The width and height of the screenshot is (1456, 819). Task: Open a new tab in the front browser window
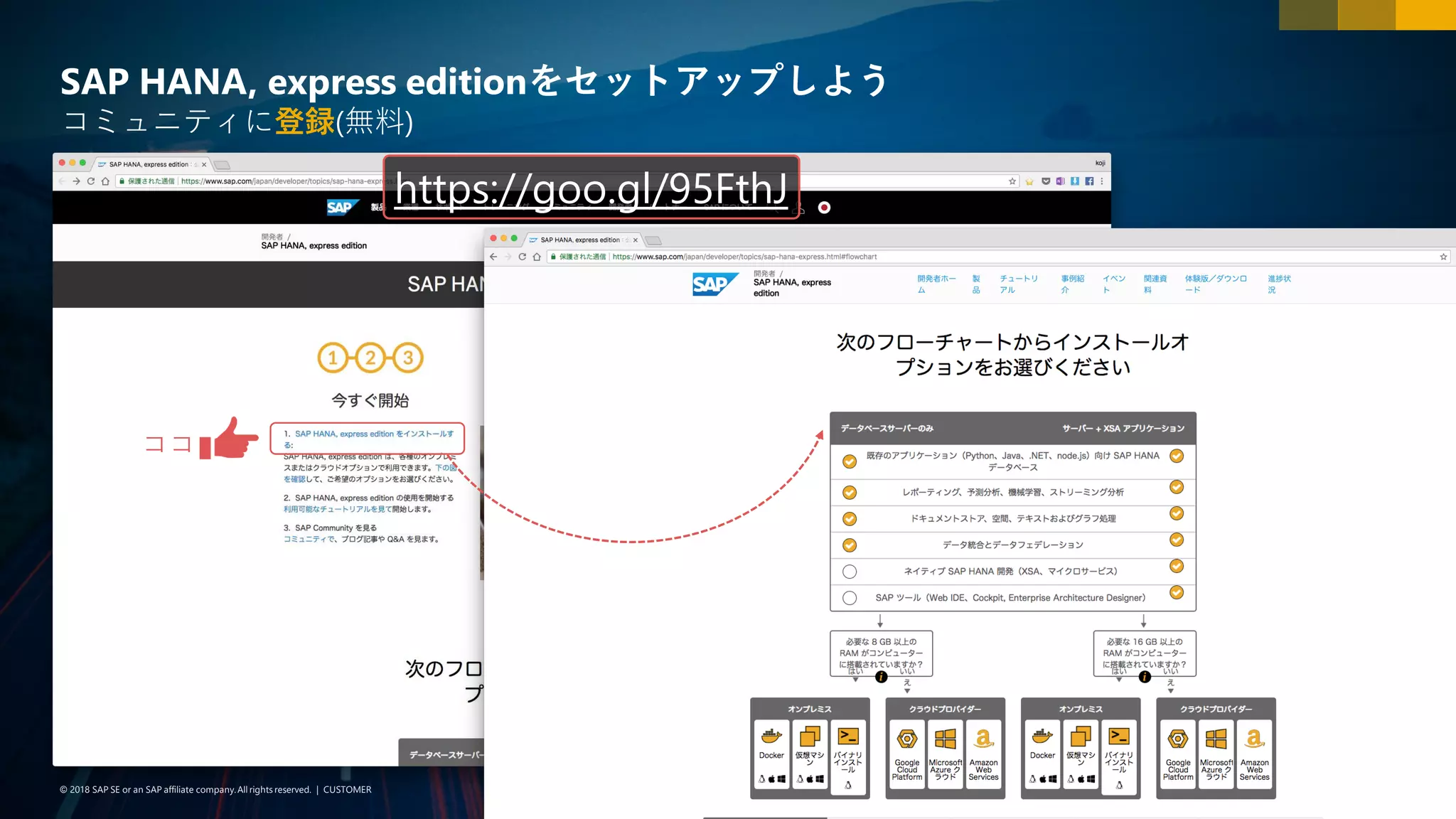[653, 240]
